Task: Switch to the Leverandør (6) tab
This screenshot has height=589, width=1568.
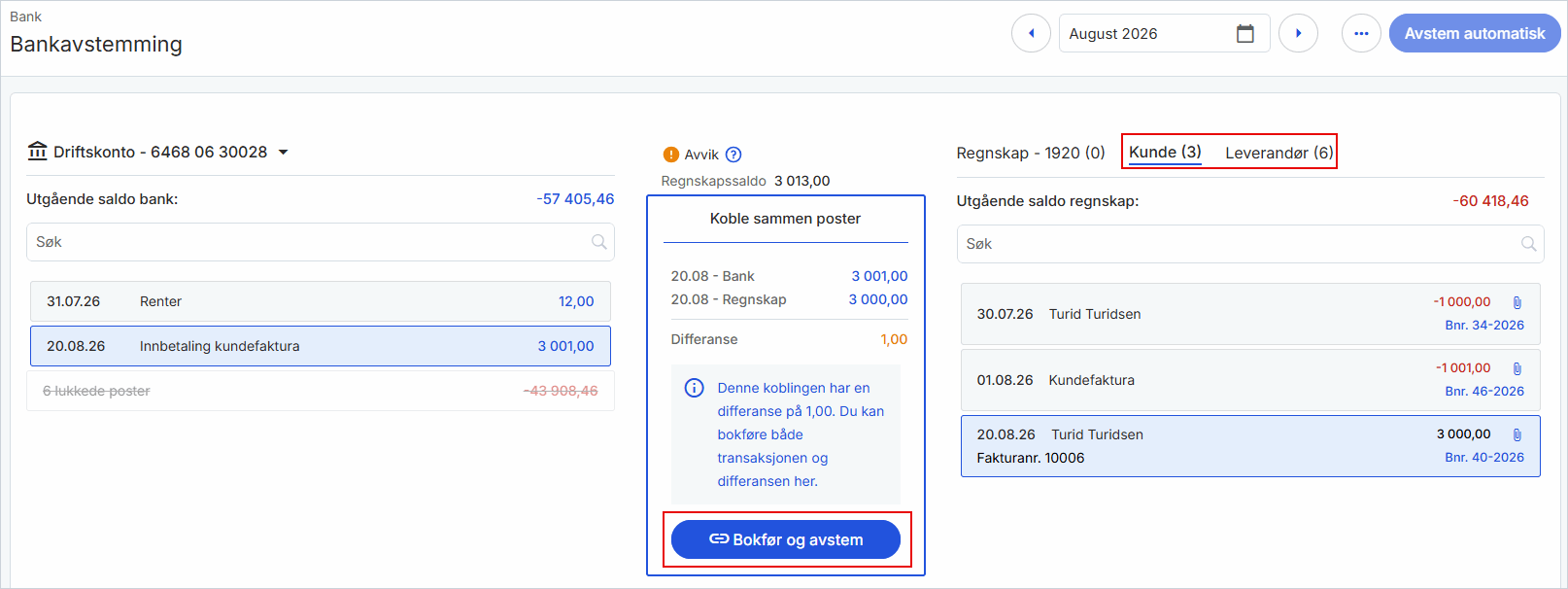Action: [1278, 153]
